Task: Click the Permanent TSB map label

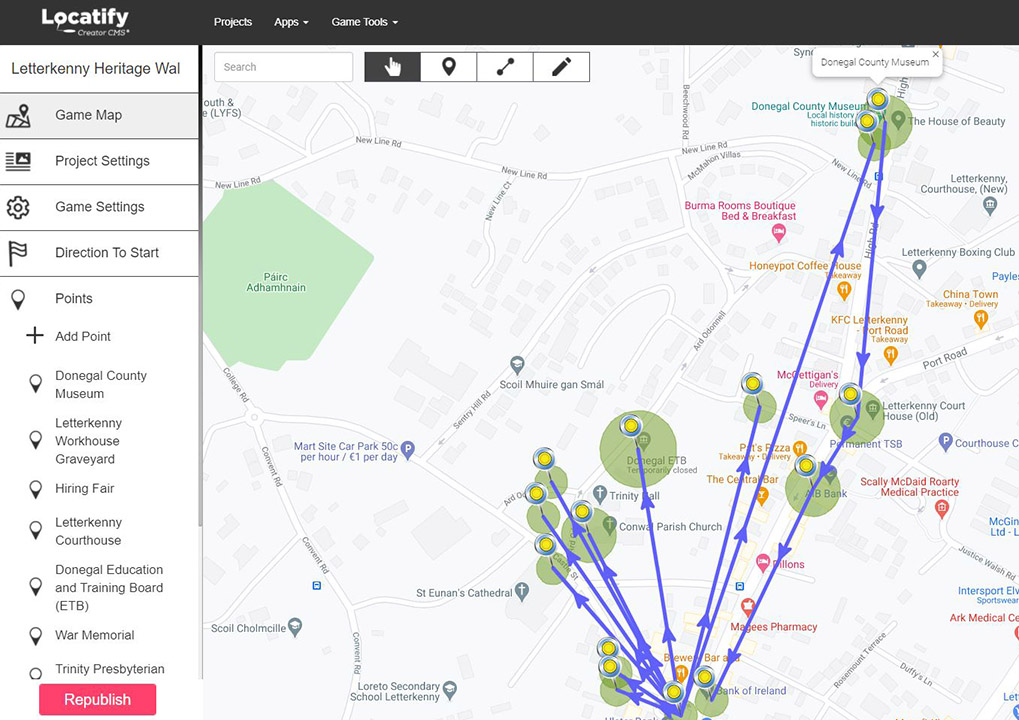Action: point(866,444)
